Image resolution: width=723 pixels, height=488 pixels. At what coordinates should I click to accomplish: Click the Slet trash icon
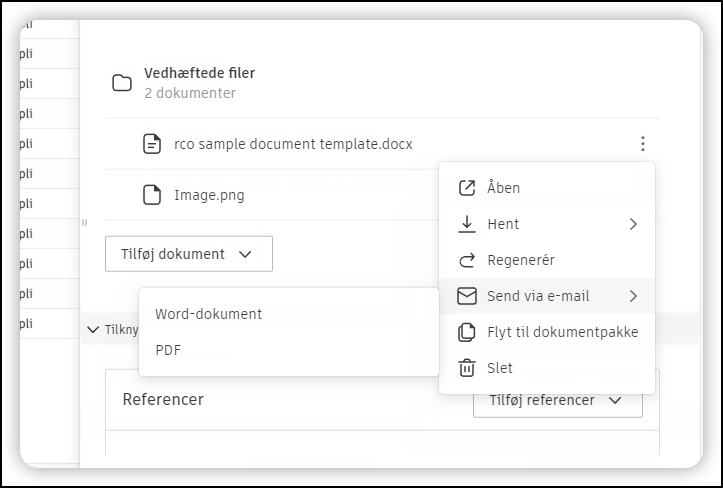click(466, 368)
